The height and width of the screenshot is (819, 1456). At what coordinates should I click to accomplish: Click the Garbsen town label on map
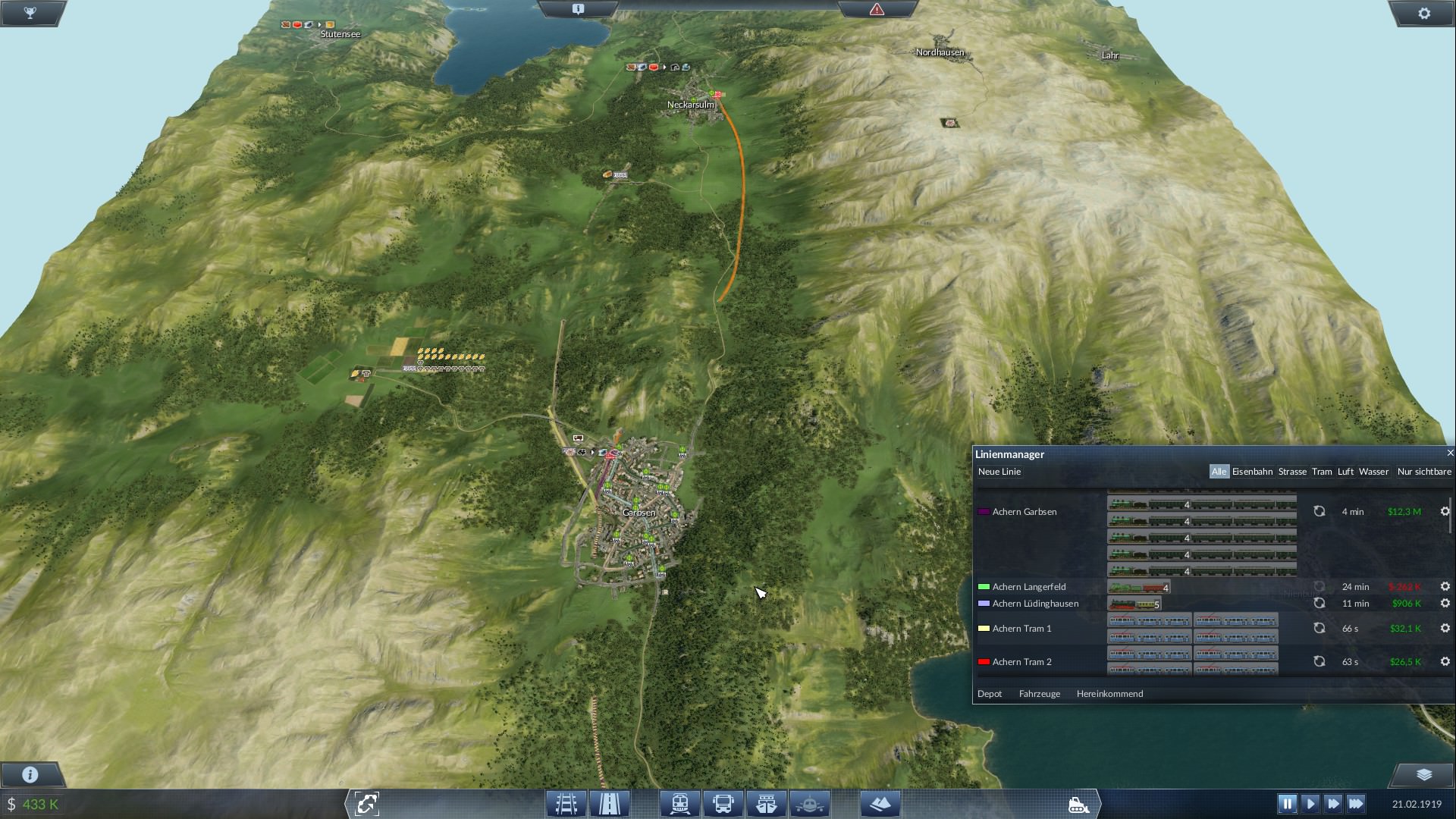tap(639, 513)
